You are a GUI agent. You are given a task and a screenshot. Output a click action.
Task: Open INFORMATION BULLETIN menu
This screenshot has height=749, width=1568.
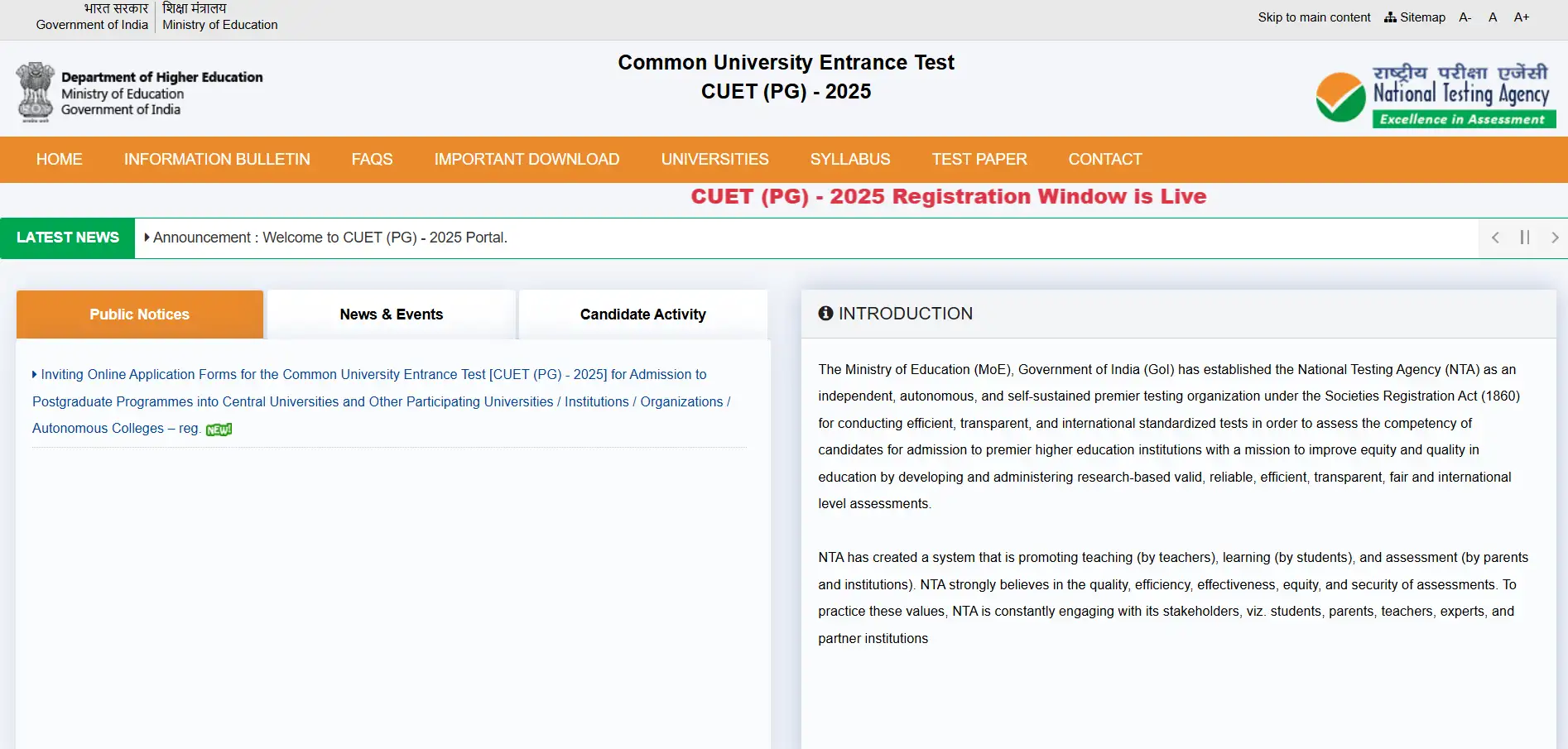point(217,159)
